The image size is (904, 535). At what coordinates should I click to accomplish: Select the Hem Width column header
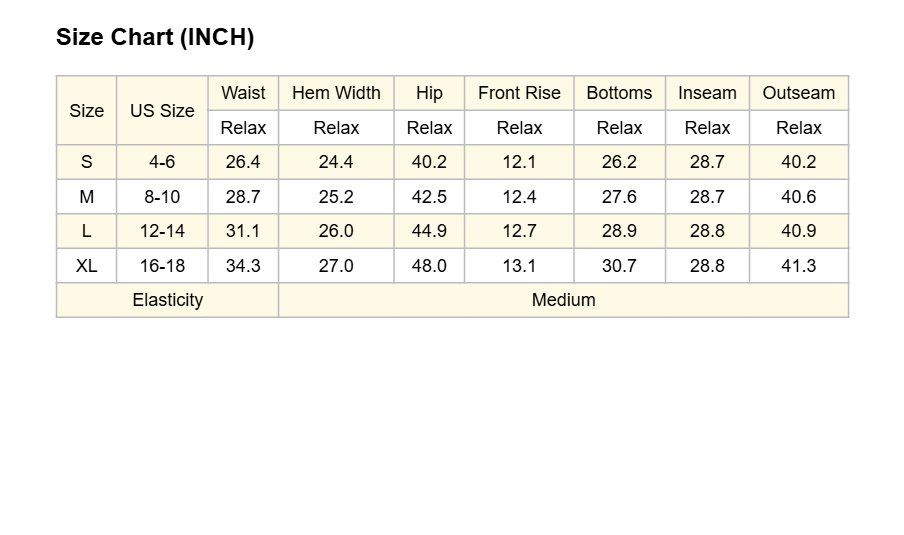[x=336, y=93]
